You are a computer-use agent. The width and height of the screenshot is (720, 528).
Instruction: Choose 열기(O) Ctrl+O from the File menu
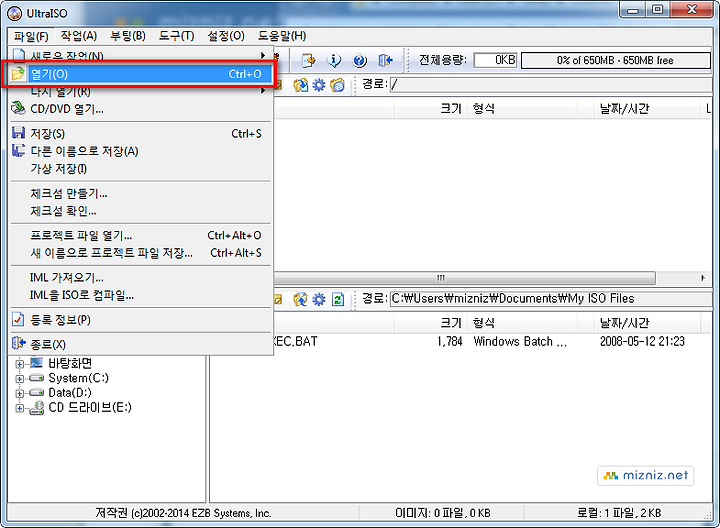coord(141,74)
